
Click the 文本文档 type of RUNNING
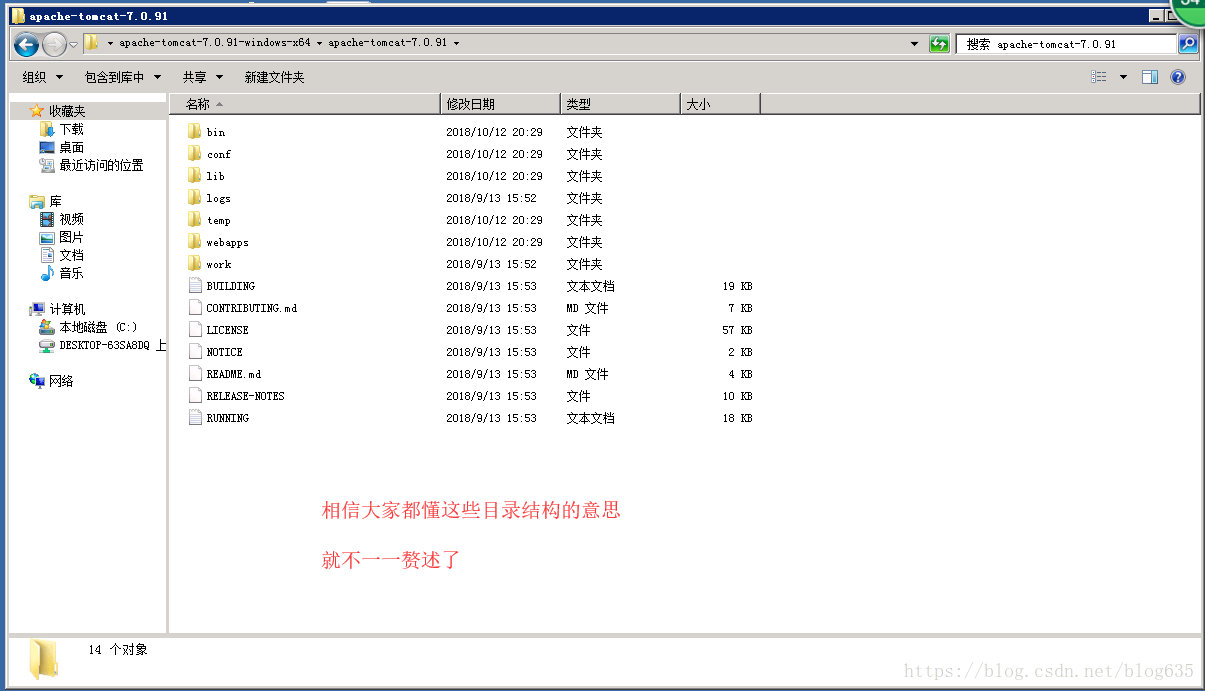click(x=590, y=418)
